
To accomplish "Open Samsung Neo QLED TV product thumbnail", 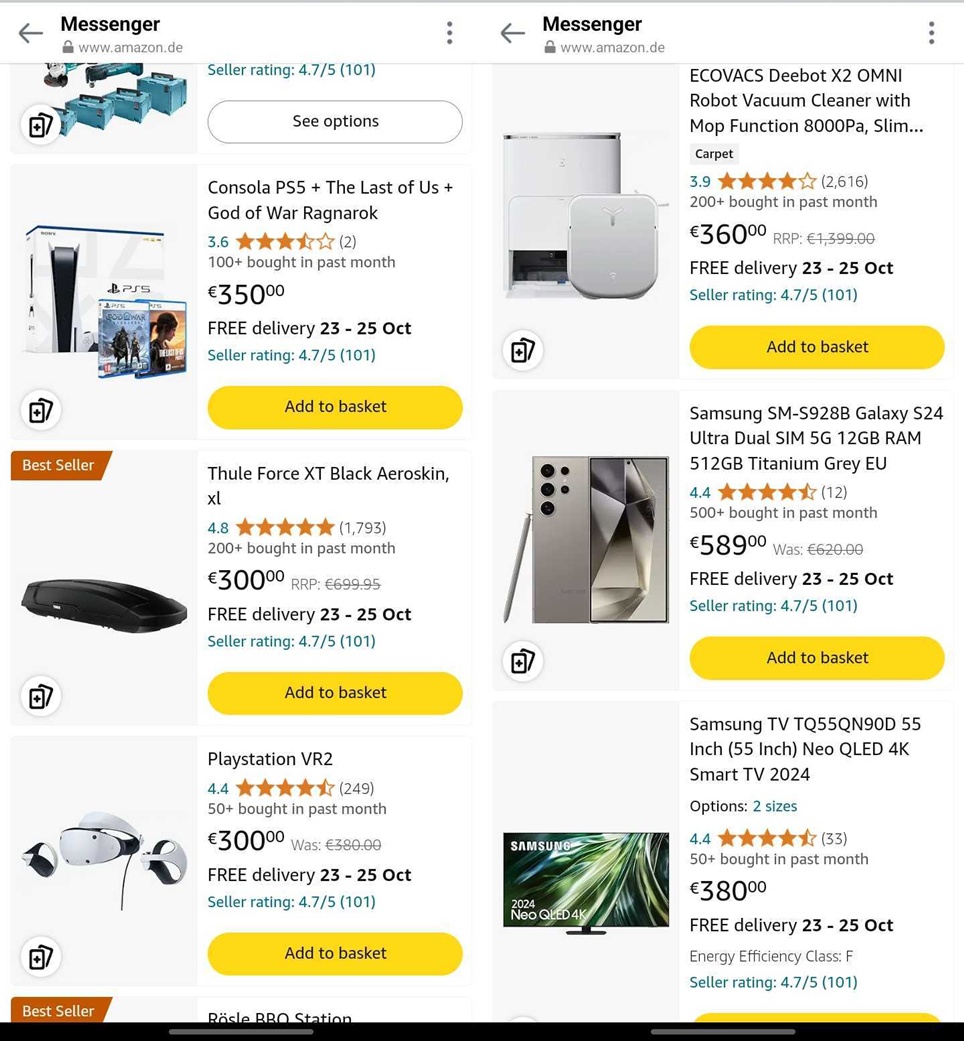I will (586, 880).
